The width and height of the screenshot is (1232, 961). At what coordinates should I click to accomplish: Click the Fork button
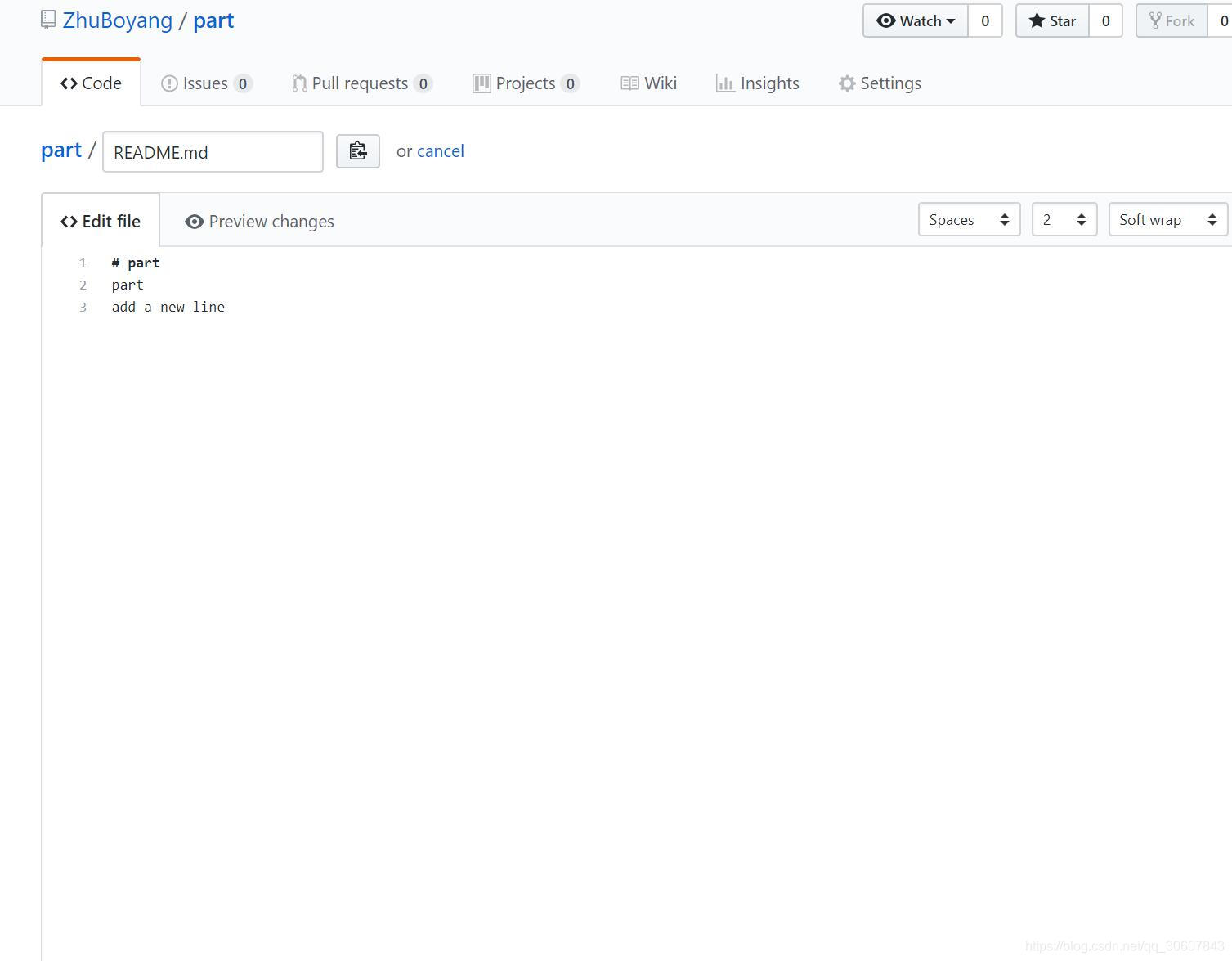point(1172,20)
